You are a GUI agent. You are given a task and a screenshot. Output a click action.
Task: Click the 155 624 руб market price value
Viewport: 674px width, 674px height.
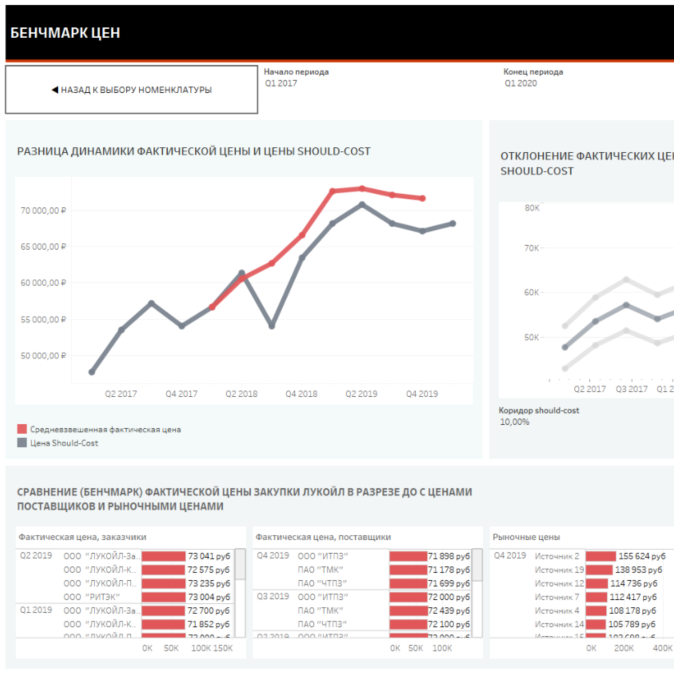coord(642,556)
